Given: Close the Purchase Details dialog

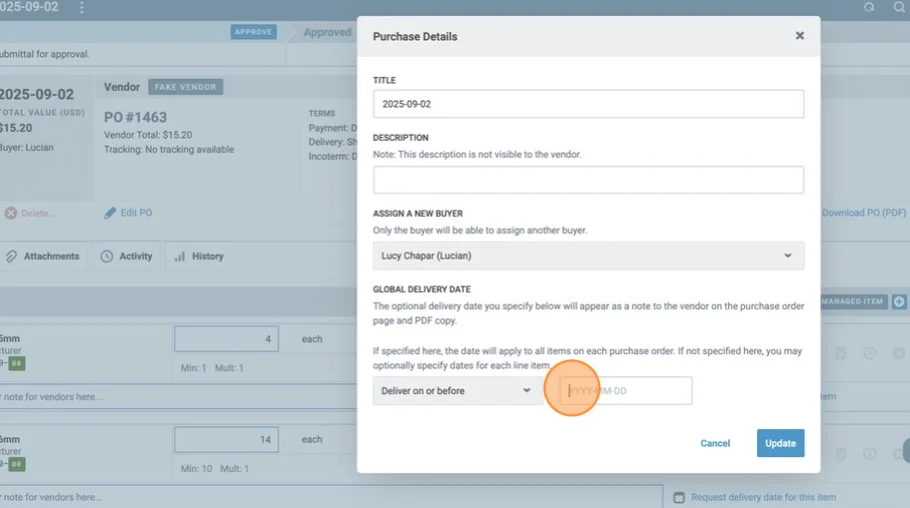Looking at the screenshot, I should 799,36.
